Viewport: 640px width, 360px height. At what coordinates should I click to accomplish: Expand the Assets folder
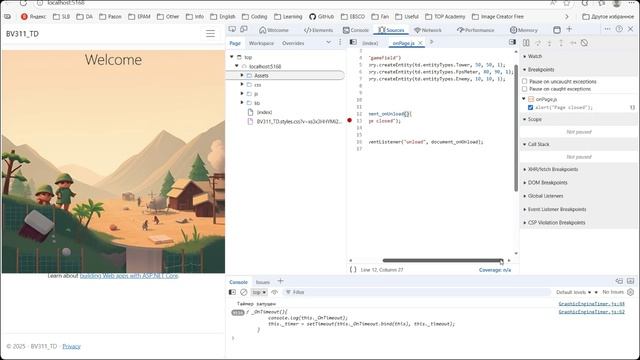click(x=242, y=76)
